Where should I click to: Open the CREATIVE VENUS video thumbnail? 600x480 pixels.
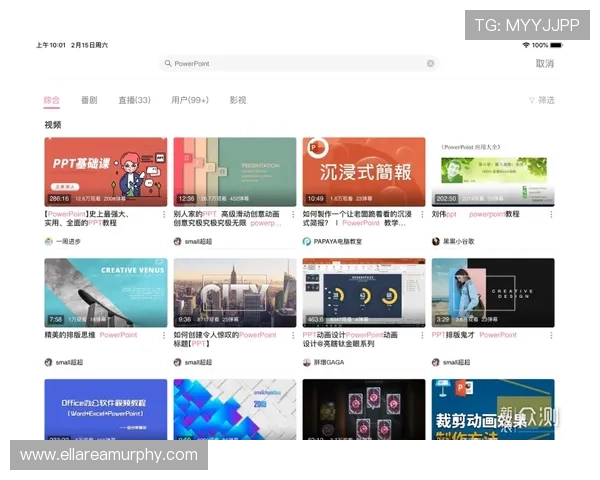(106, 292)
